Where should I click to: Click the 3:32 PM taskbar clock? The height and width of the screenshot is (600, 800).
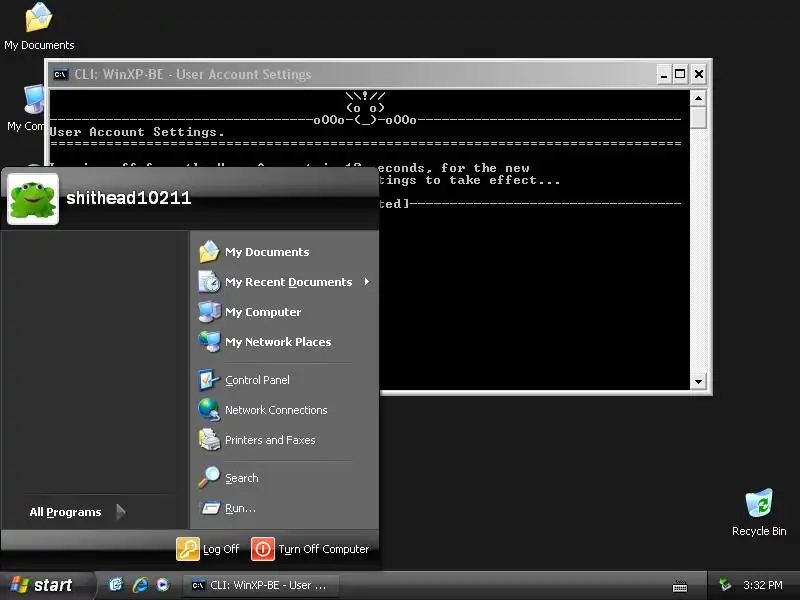click(x=763, y=585)
